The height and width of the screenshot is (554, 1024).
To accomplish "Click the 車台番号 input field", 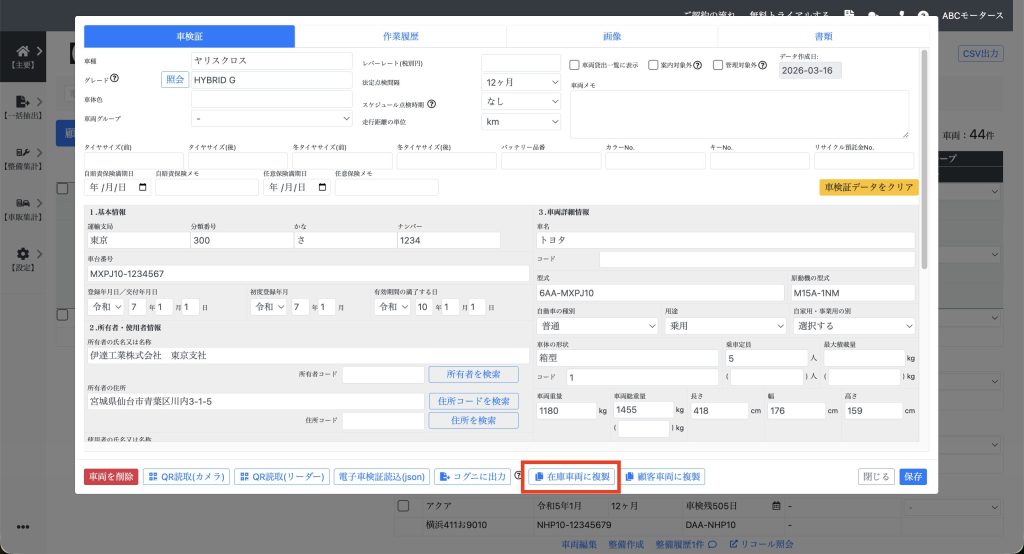I will pyautogui.click(x=307, y=273).
